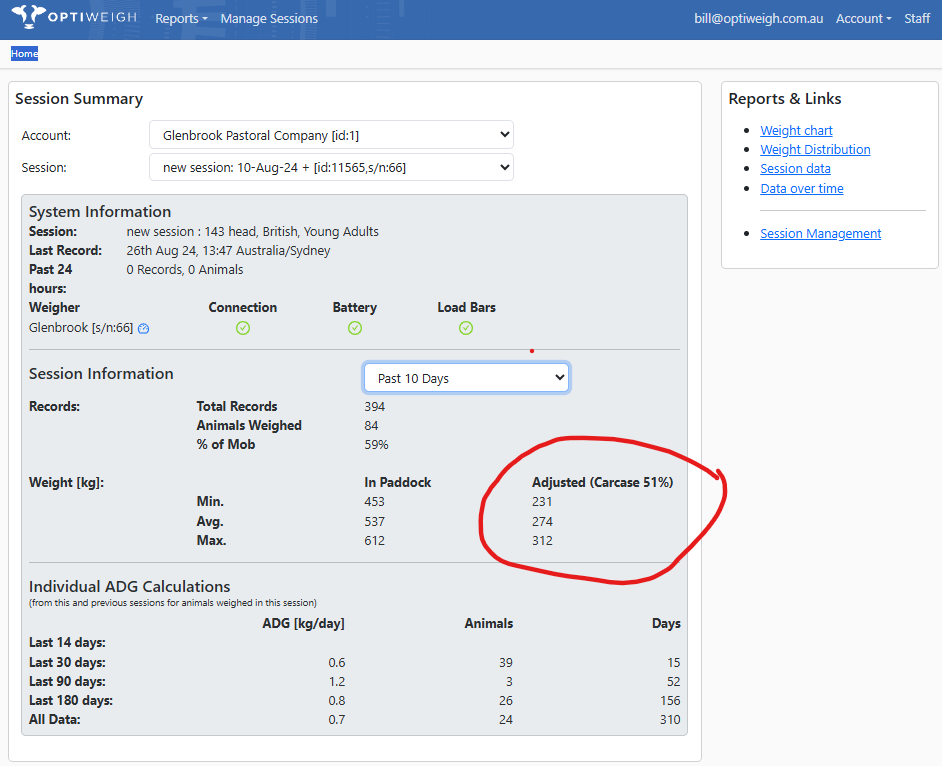
Task: Click the bill@optiweigh.com.au user email
Action: point(759,19)
